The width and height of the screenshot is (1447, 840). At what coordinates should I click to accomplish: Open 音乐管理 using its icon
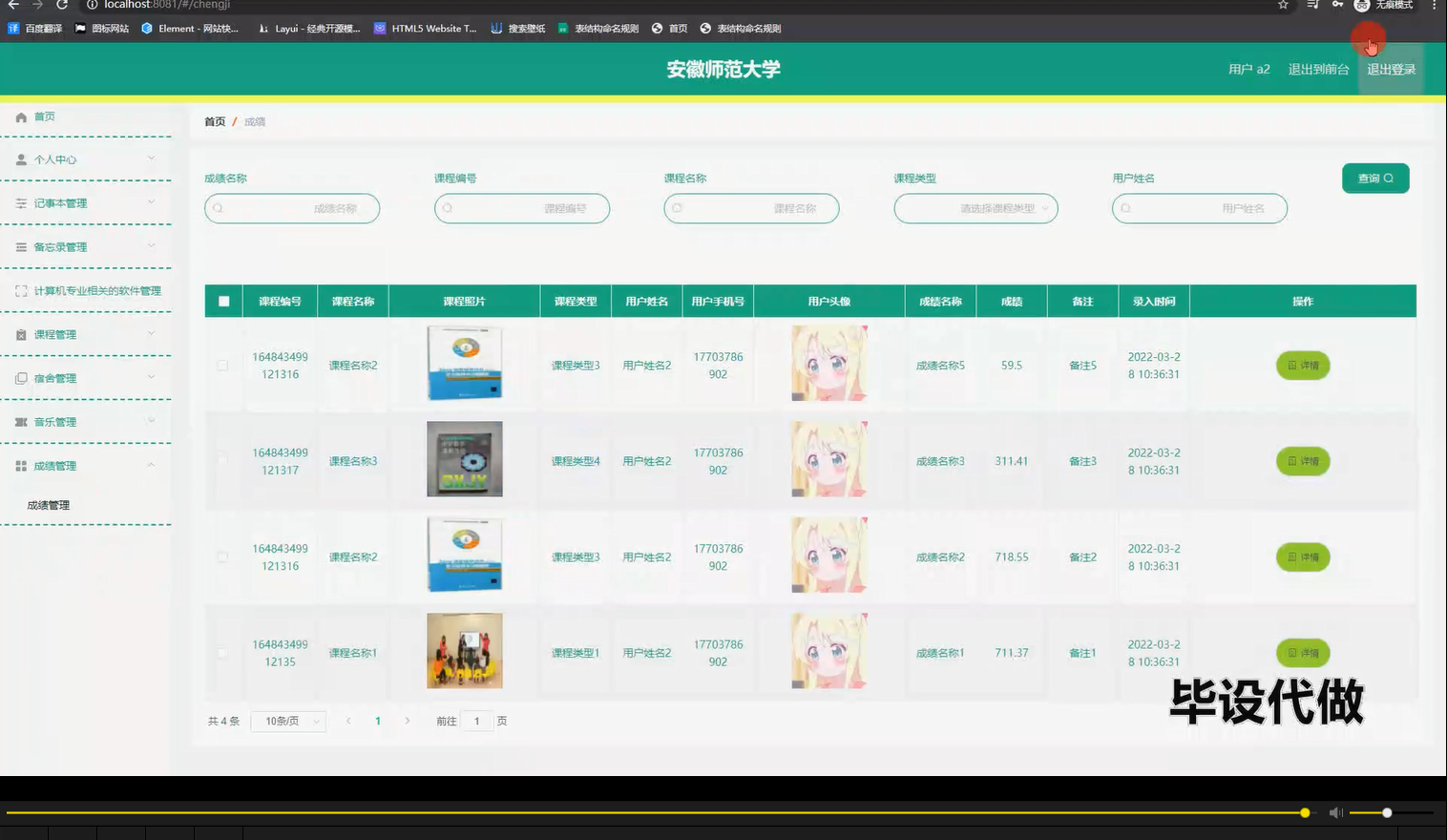click(21, 421)
